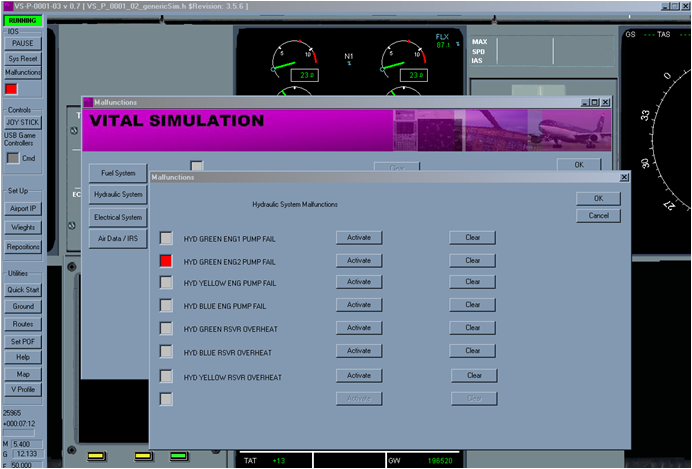
Task: Open the Routes utility
Action: (x=23, y=324)
